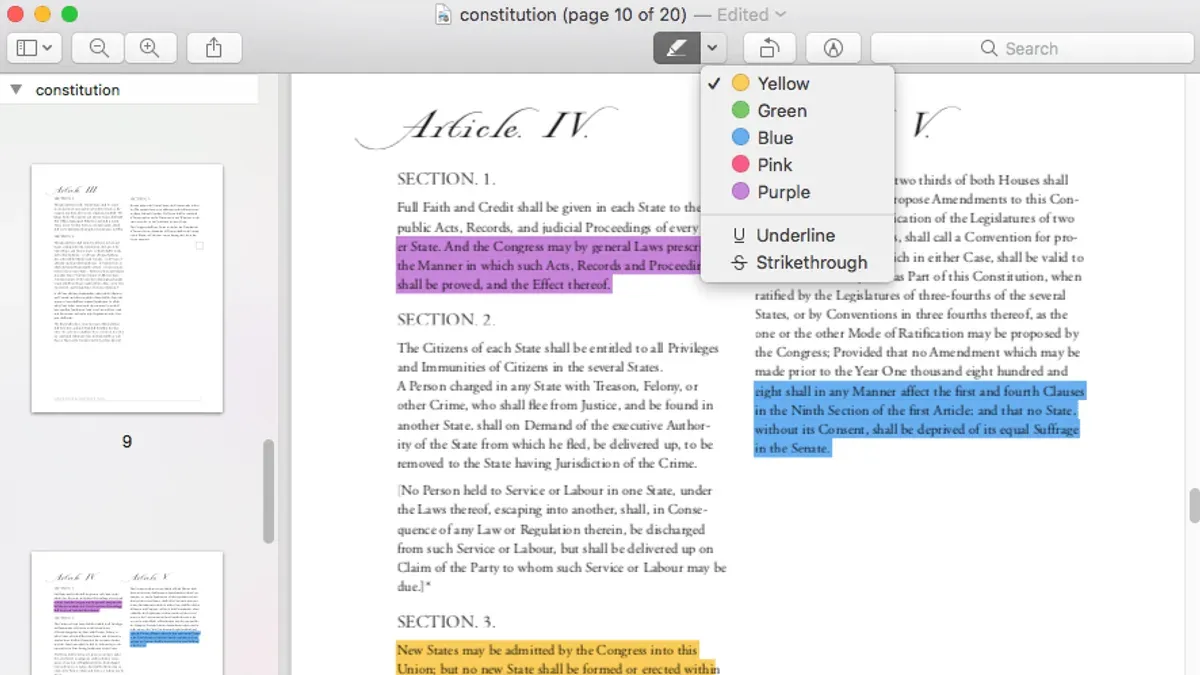Click the Search field
1200x675 pixels.
(1031, 48)
